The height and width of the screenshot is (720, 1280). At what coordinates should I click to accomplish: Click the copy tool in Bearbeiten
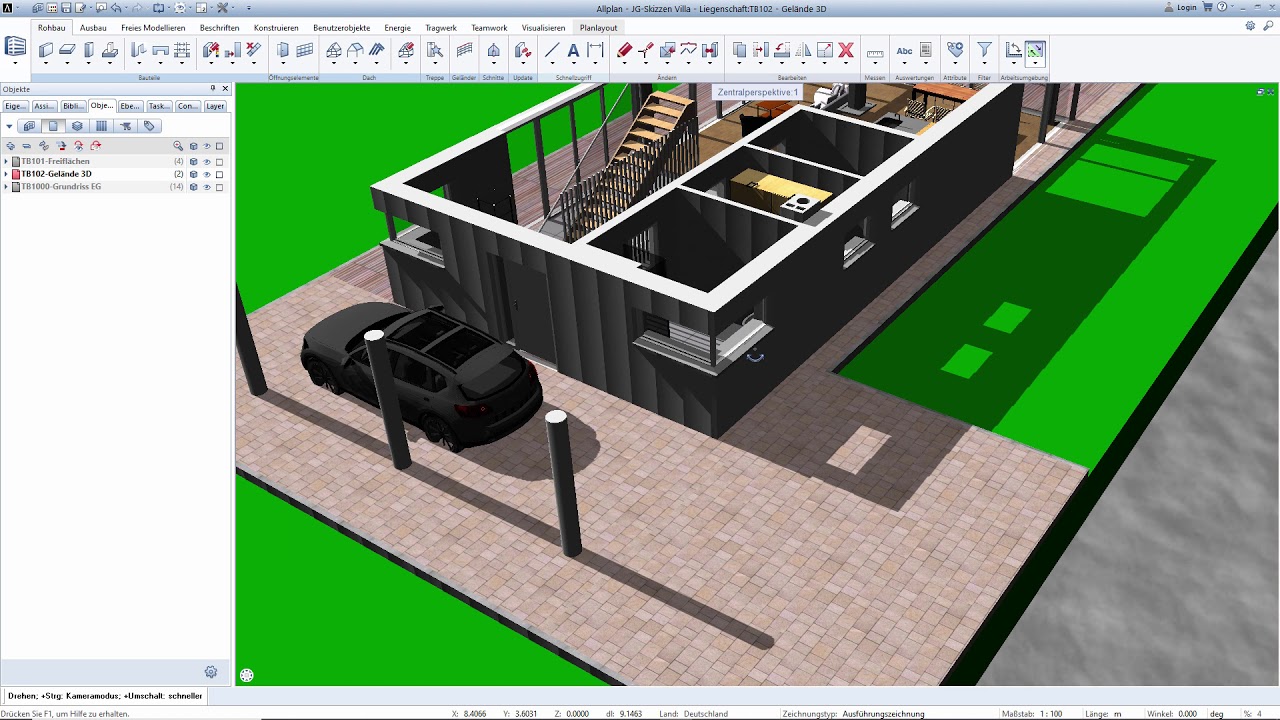739,50
